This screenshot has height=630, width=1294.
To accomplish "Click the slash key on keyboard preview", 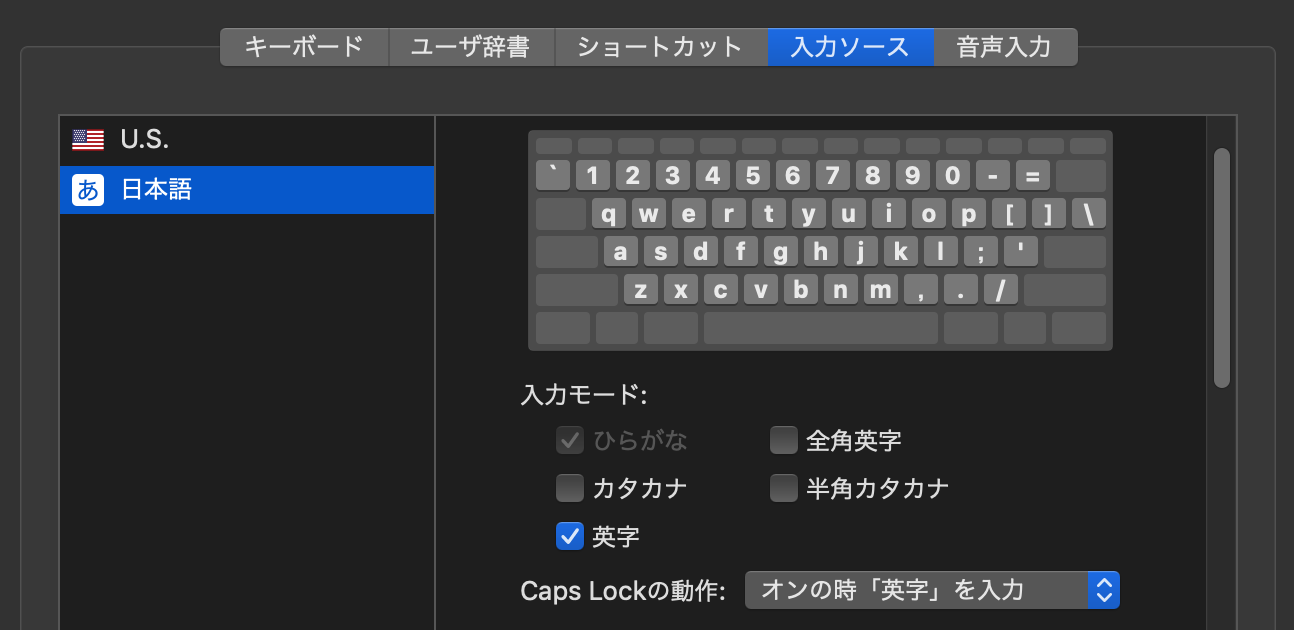I will click(x=1001, y=289).
